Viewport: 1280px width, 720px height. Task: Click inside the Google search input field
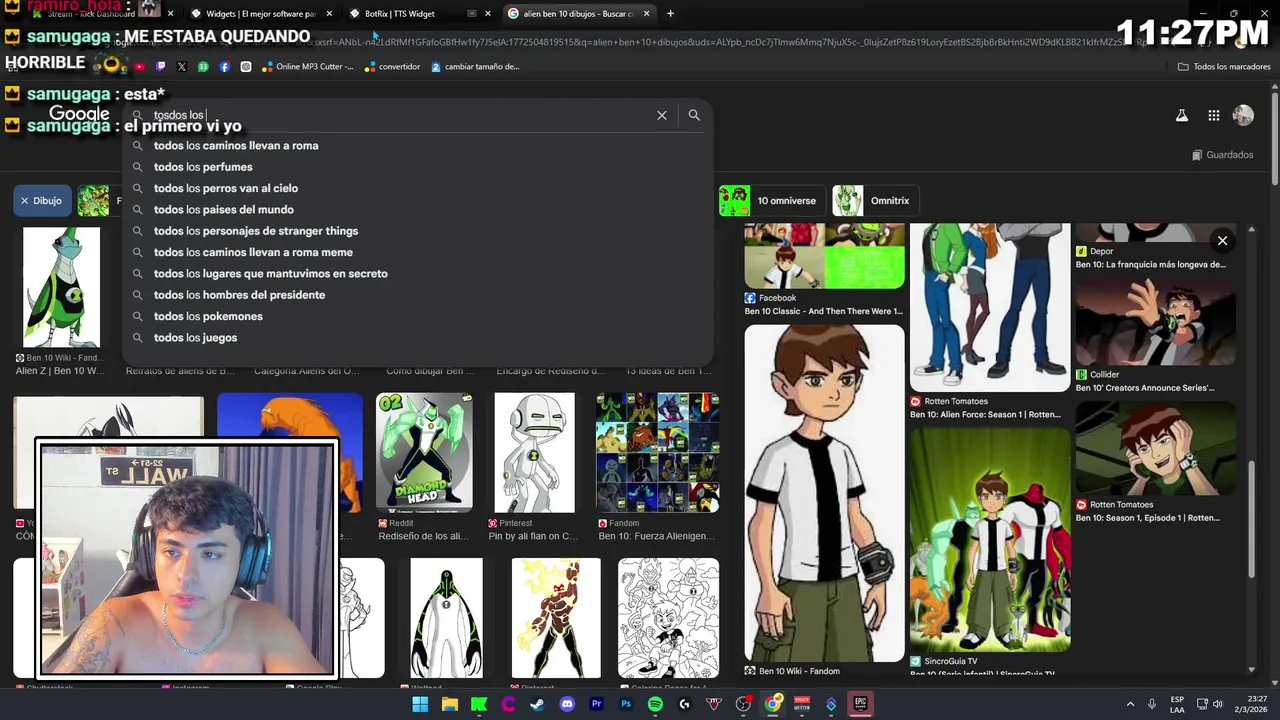[400, 115]
